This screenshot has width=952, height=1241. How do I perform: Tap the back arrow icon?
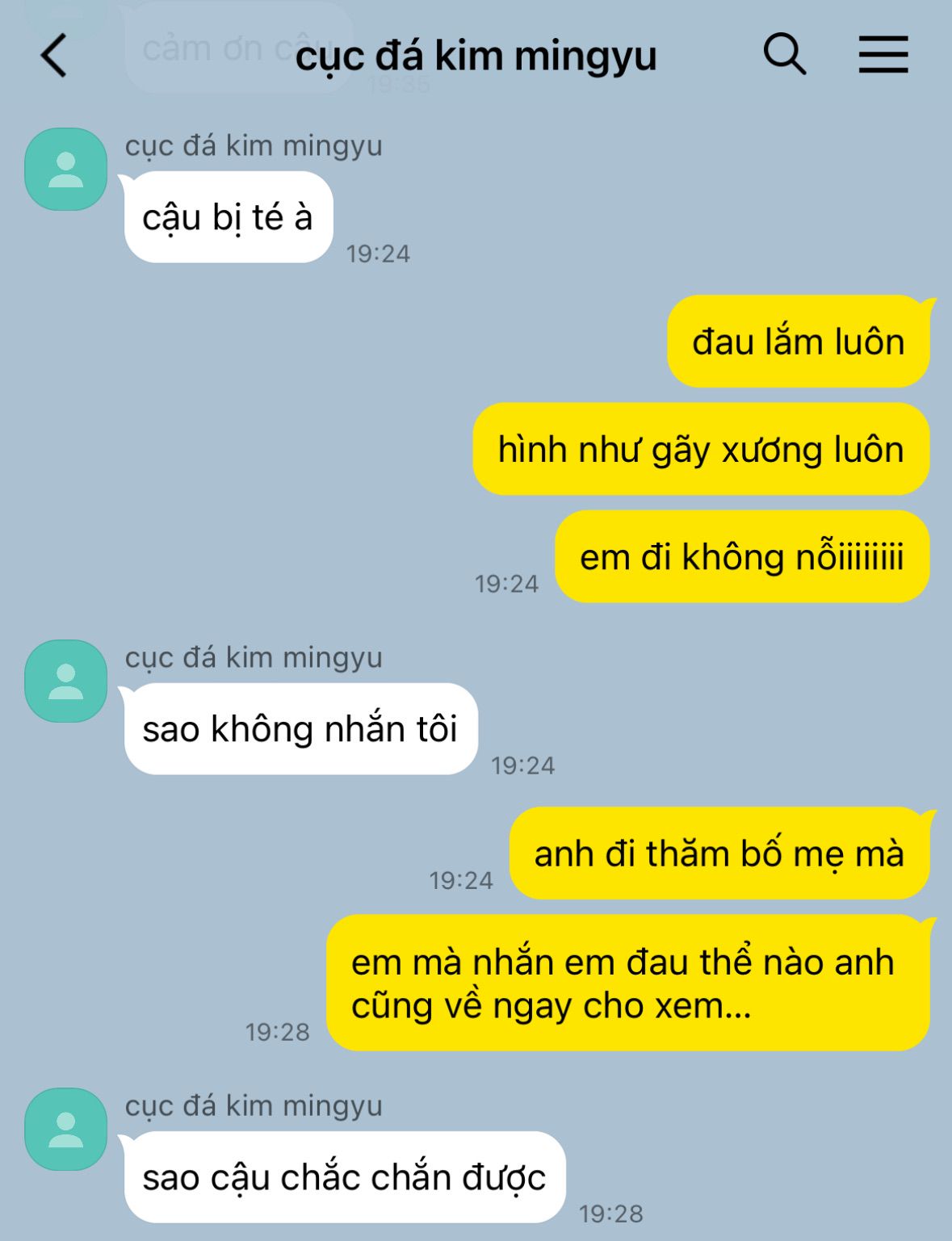(54, 56)
